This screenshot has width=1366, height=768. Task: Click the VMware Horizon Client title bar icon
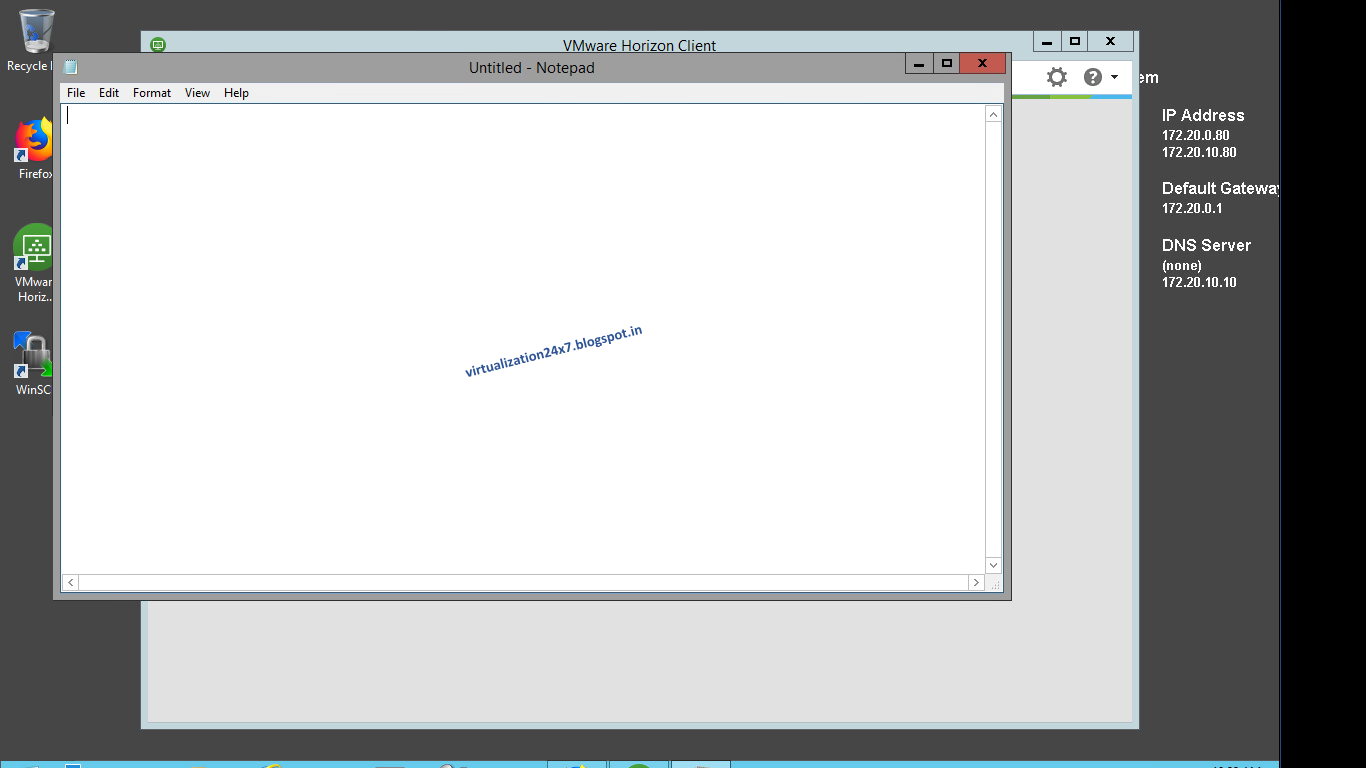click(158, 45)
